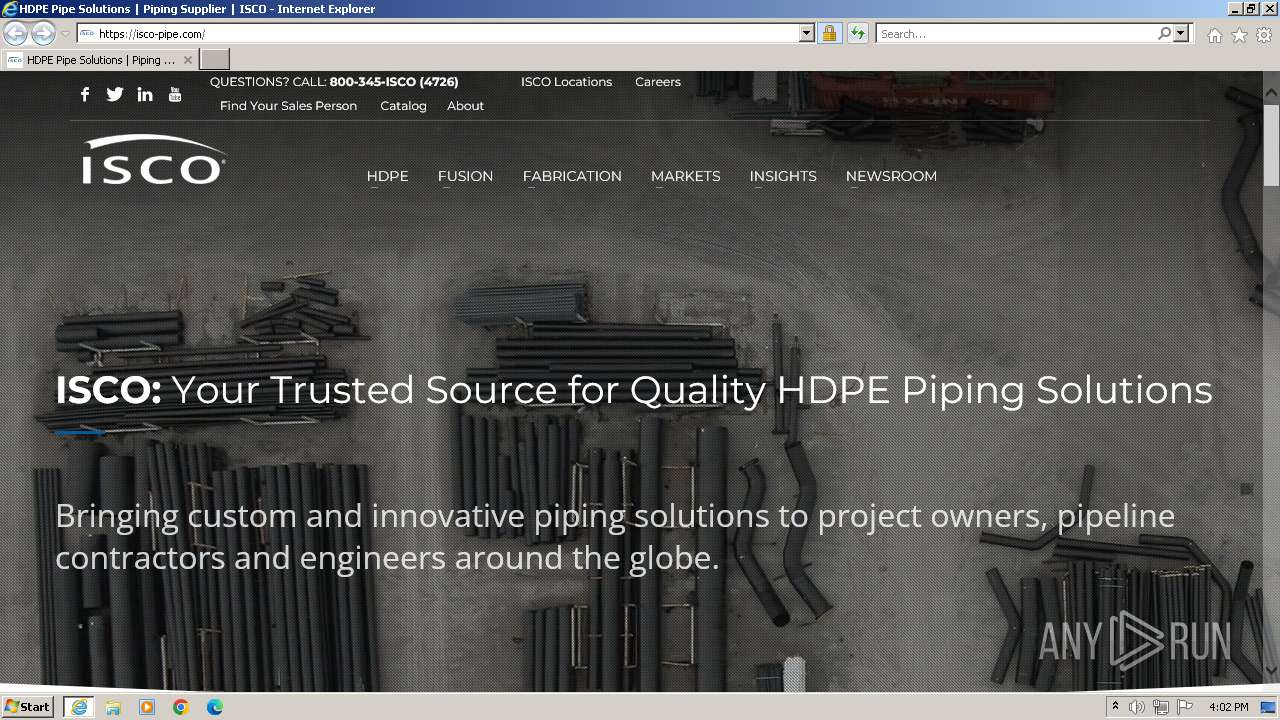Screen dimensions: 1280x720
Task: Refresh the page with the reload icon
Action: (857, 33)
